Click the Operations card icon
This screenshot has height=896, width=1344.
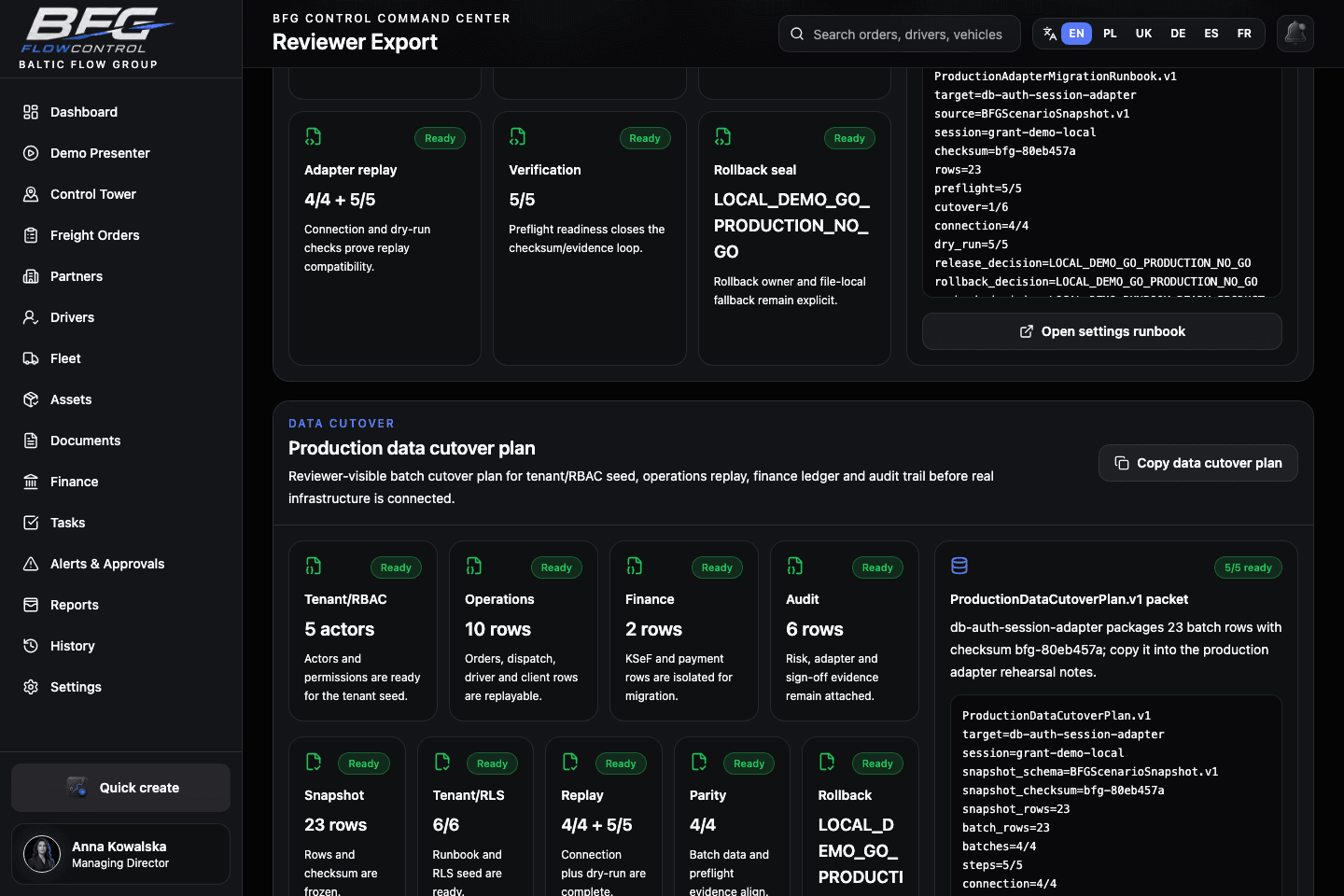pos(474,566)
